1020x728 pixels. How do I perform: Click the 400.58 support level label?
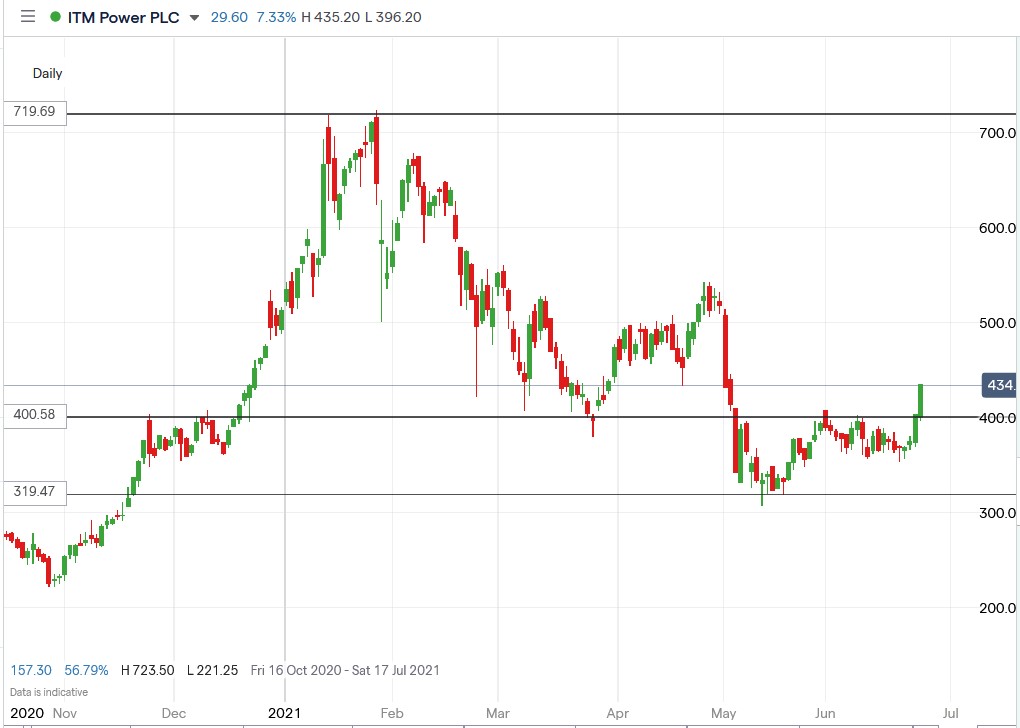(x=33, y=416)
